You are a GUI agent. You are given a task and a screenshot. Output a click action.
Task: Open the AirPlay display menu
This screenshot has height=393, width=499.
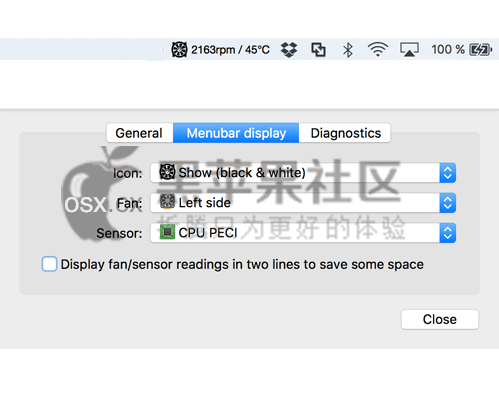pos(409,50)
